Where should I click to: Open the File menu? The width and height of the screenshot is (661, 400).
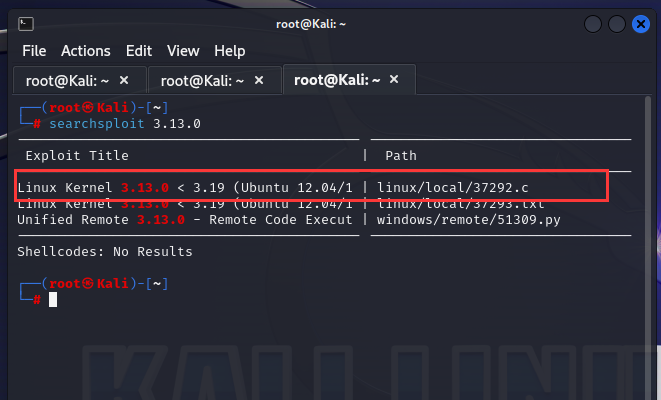[x=34, y=51]
